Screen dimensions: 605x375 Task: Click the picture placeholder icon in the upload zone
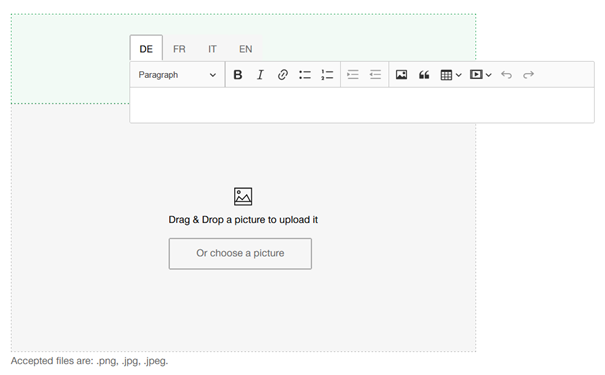[243, 196]
